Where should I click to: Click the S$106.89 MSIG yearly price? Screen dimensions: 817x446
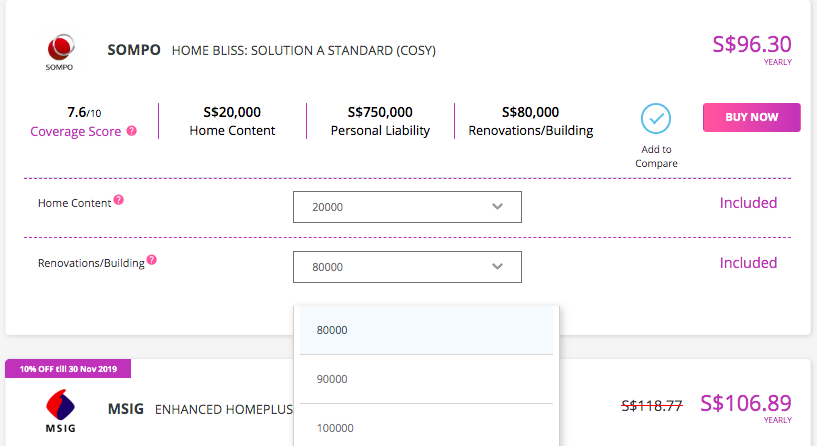746,403
